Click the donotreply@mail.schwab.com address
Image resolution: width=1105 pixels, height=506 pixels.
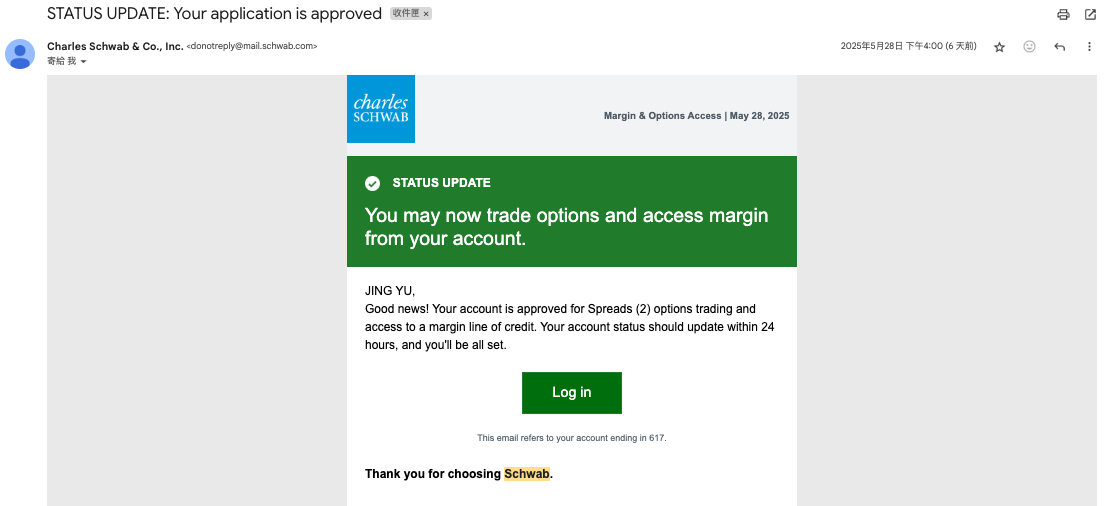pyautogui.click(x=252, y=46)
